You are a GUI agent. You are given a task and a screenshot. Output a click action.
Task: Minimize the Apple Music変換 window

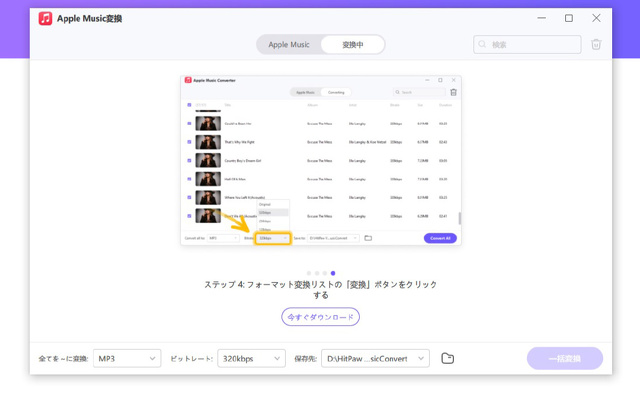click(542, 18)
